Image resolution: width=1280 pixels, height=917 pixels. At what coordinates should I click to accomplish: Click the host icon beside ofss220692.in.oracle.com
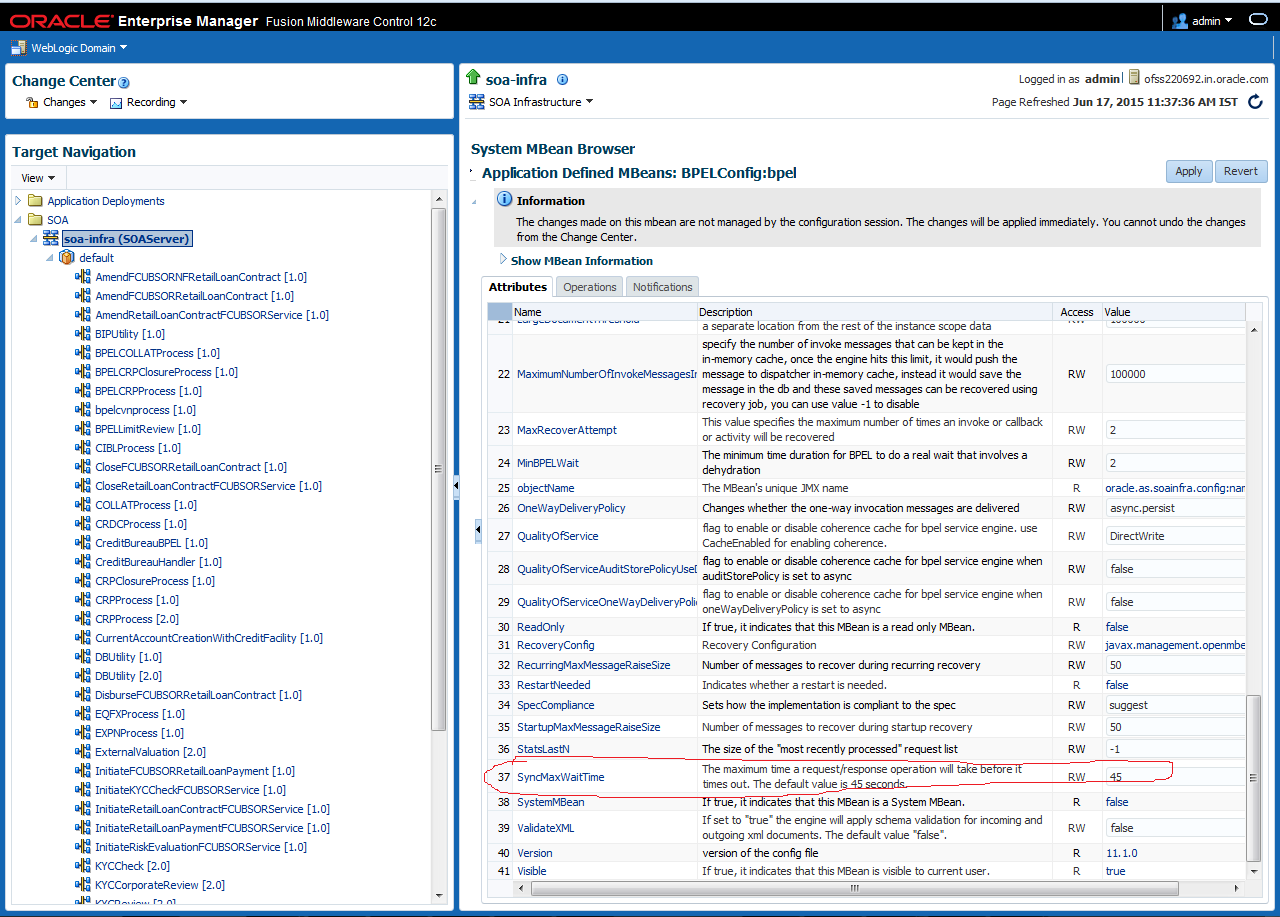coord(1134,78)
